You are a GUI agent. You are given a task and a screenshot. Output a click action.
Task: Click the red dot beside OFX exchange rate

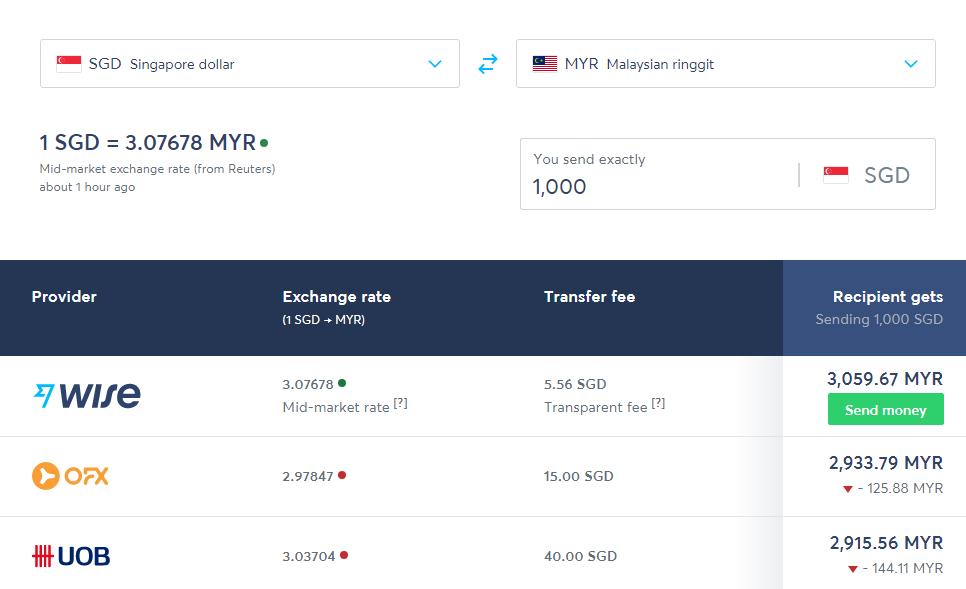pyautogui.click(x=342, y=475)
